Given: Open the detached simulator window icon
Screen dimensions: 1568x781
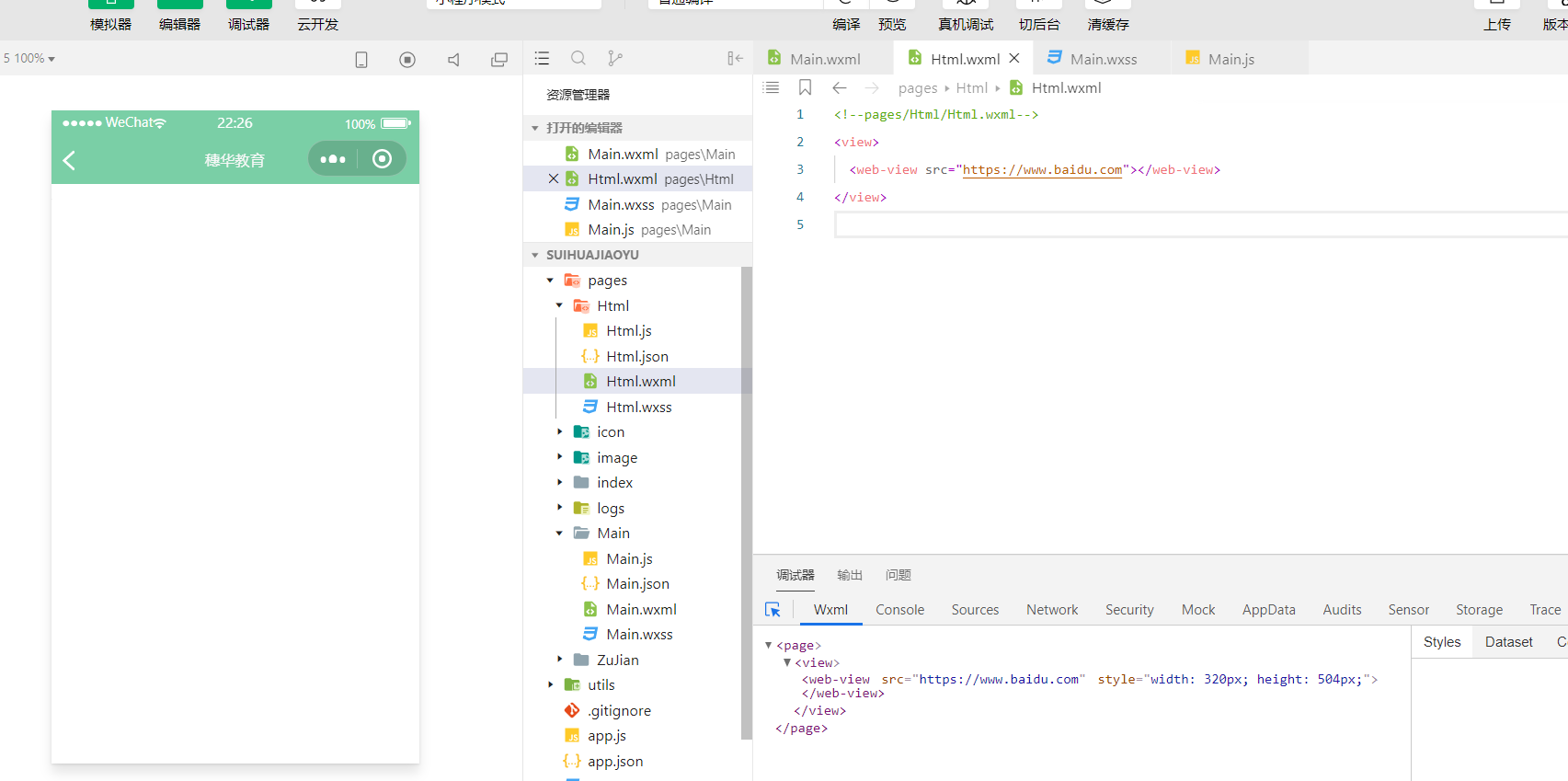Looking at the screenshot, I should [499, 60].
